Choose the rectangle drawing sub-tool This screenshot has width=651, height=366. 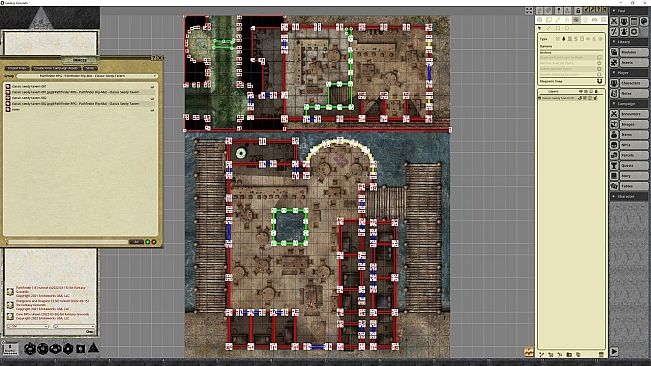558,28
